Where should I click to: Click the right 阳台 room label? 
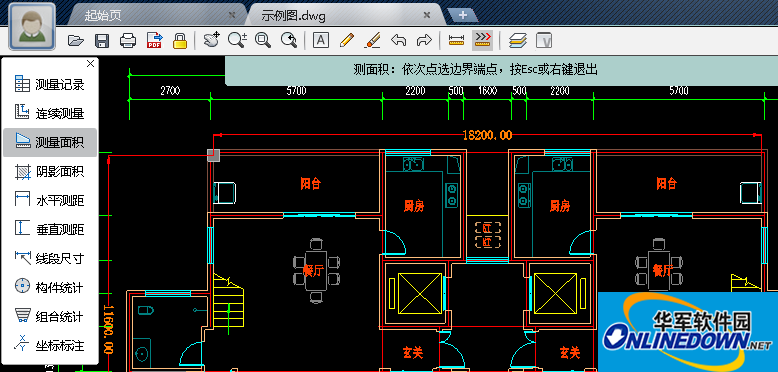[x=666, y=184]
